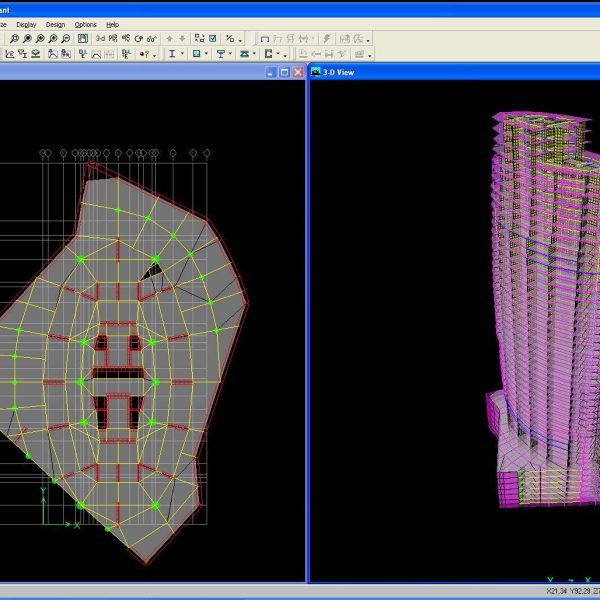600x600 pixels.
Task: Expand the I-beam frame section dropdown arrow
Action: tap(184, 54)
